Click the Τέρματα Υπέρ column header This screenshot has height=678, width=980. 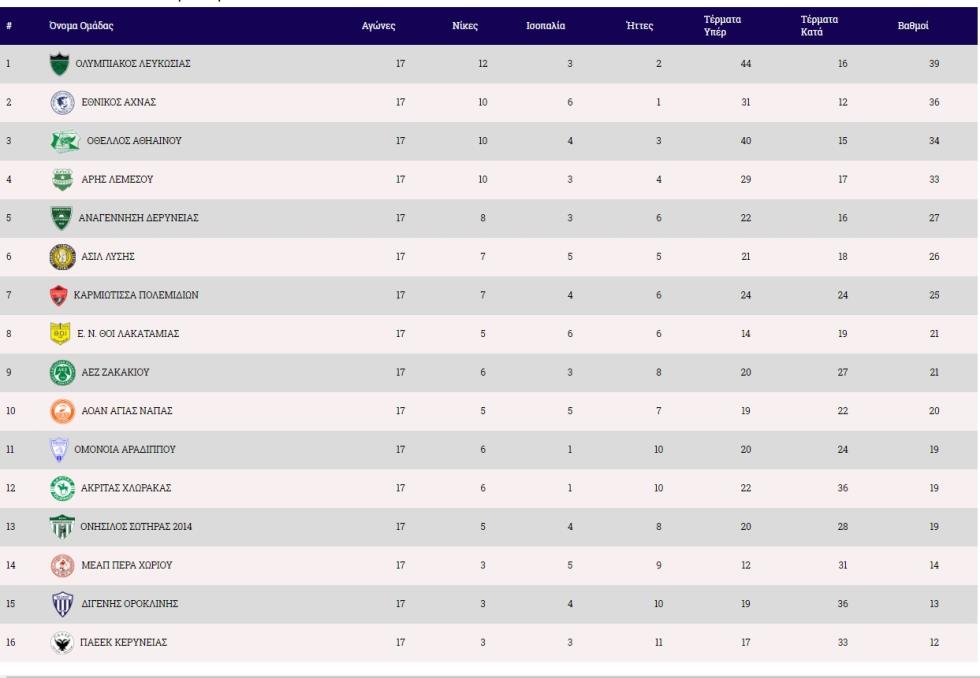coord(722,26)
